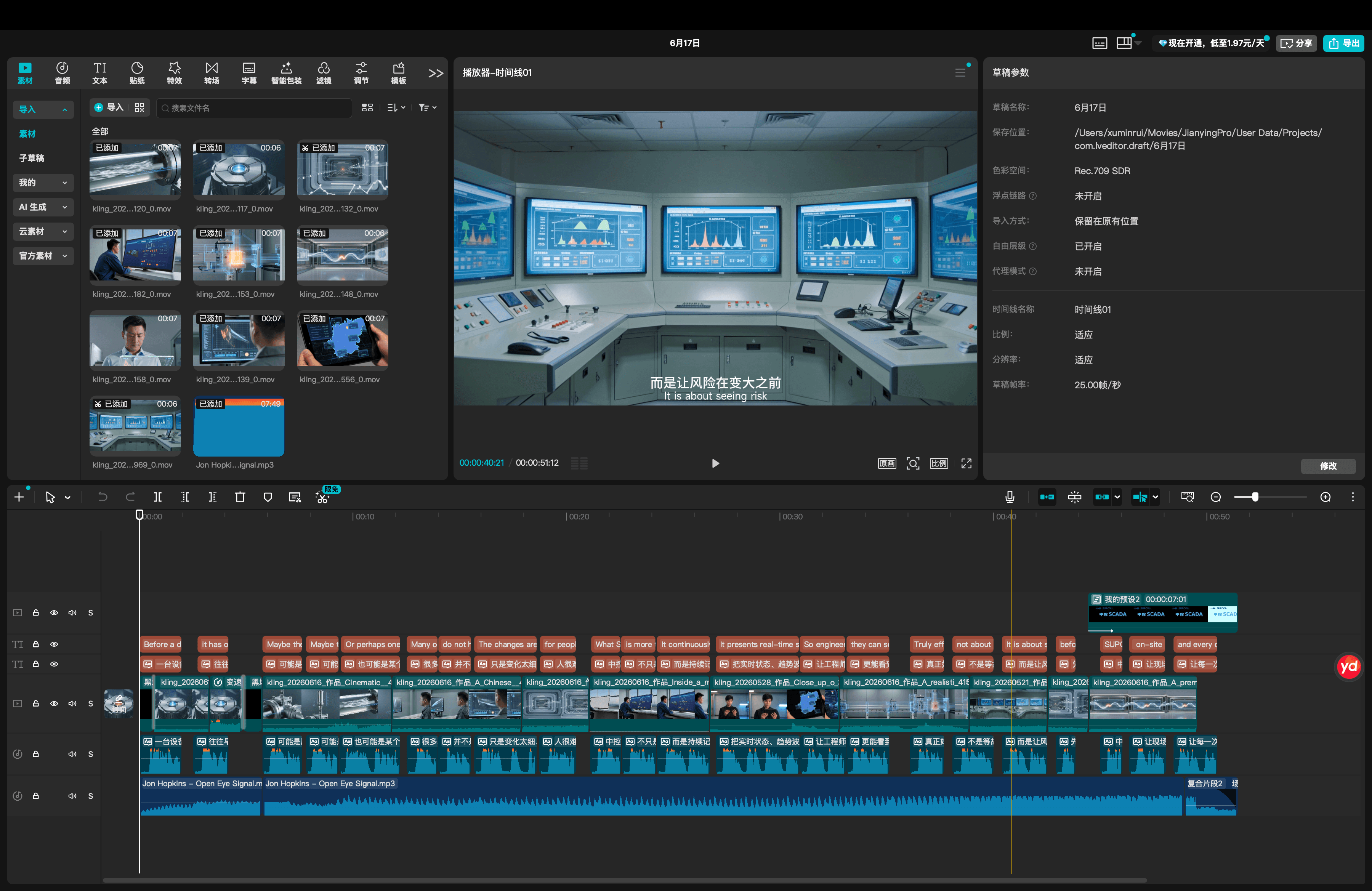The width and height of the screenshot is (1372, 891).
Task: Click the delete clip trash icon
Action: (240, 497)
